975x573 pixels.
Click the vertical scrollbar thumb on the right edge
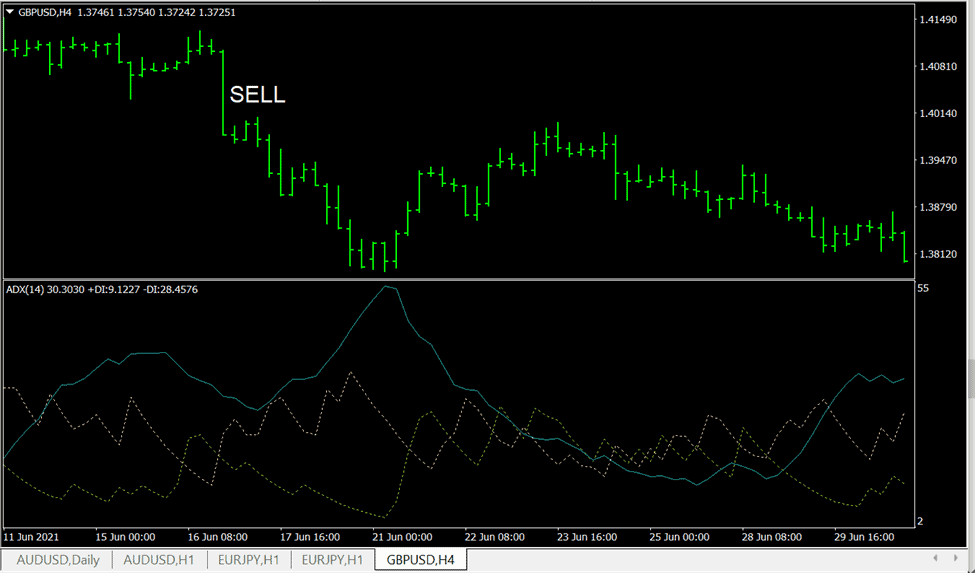point(972,378)
